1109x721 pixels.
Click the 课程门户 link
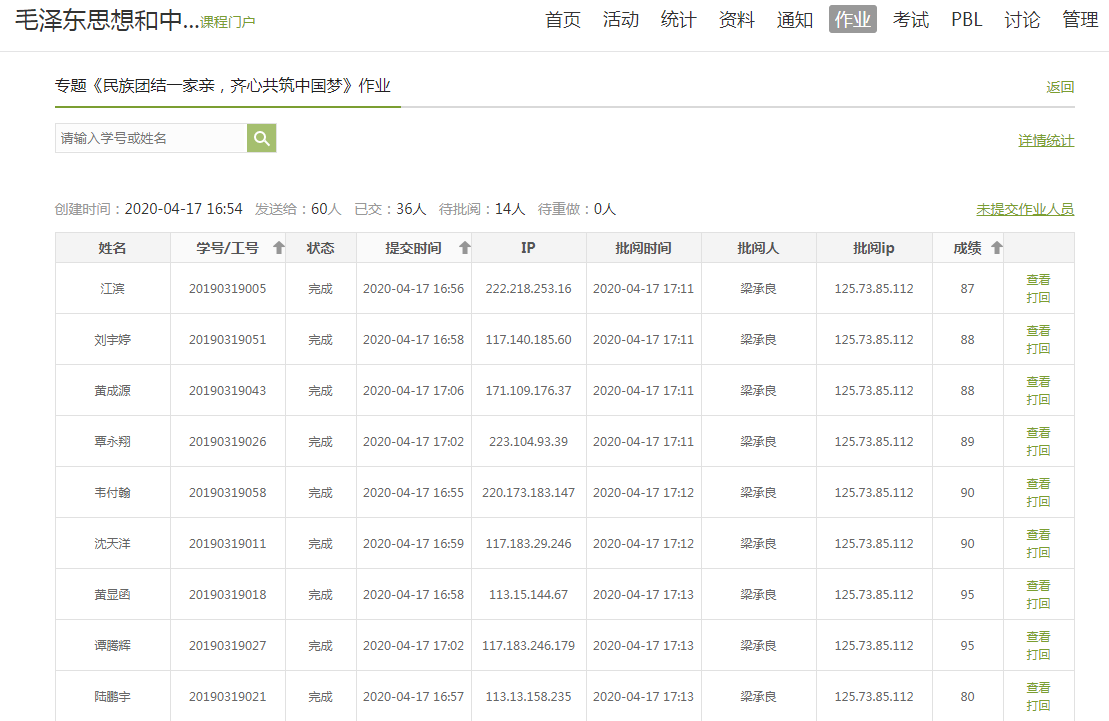[x=227, y=22]
